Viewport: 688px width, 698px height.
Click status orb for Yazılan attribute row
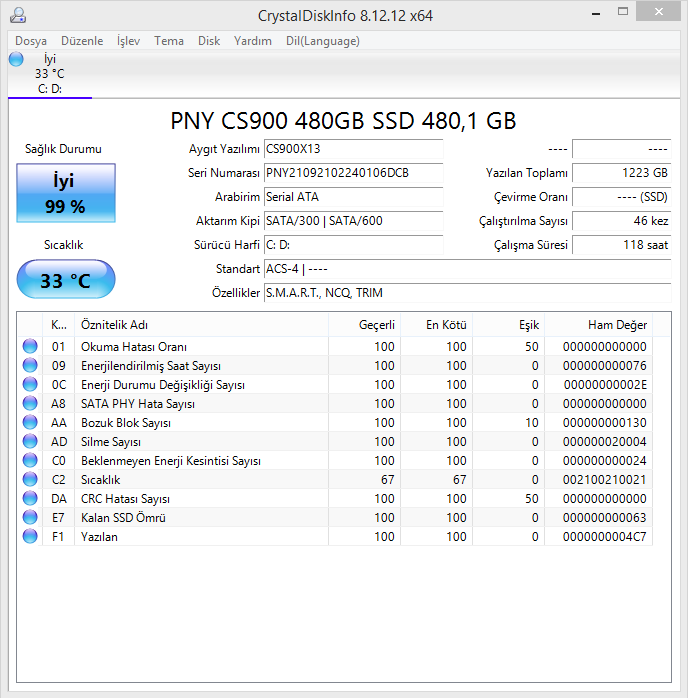pyautogui.click(x=30, y=536)
